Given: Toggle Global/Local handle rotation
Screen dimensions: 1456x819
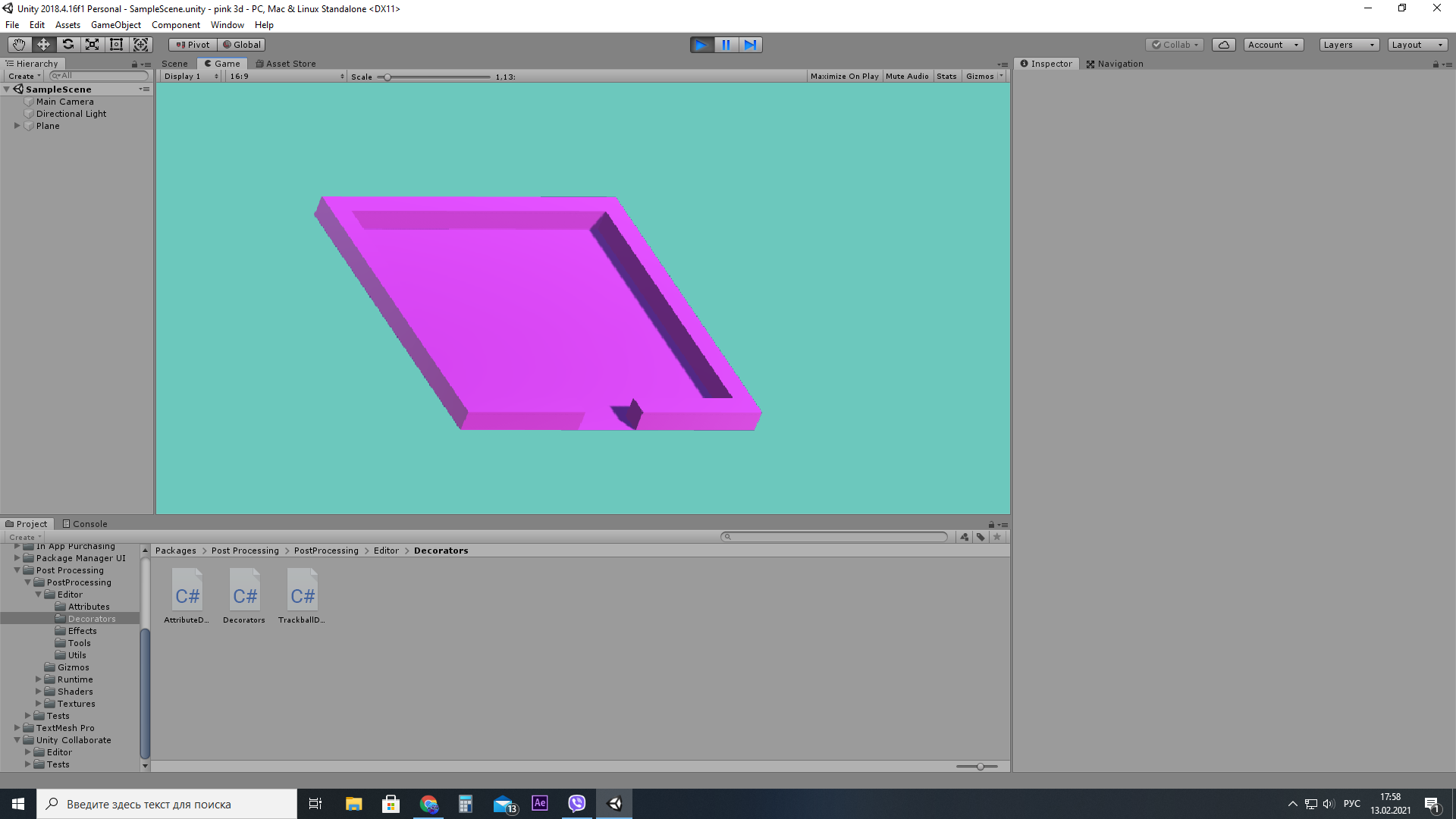Looking at the screenshot, I should 241,45.
